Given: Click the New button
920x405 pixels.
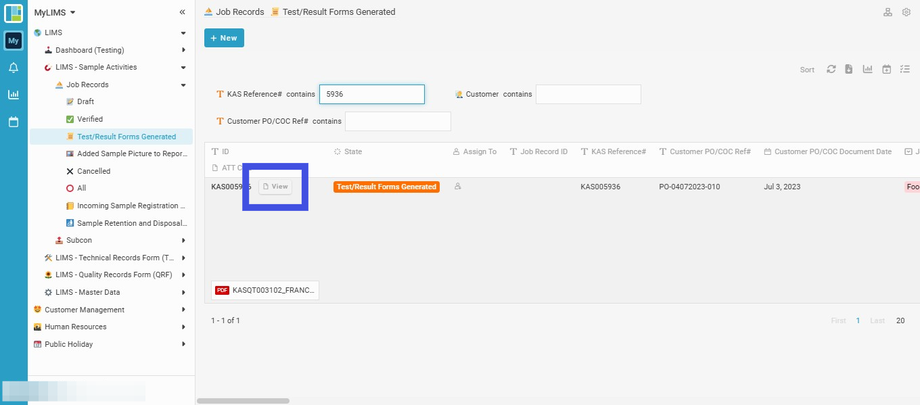Looking at the screenshot, I should pos(224,38).
